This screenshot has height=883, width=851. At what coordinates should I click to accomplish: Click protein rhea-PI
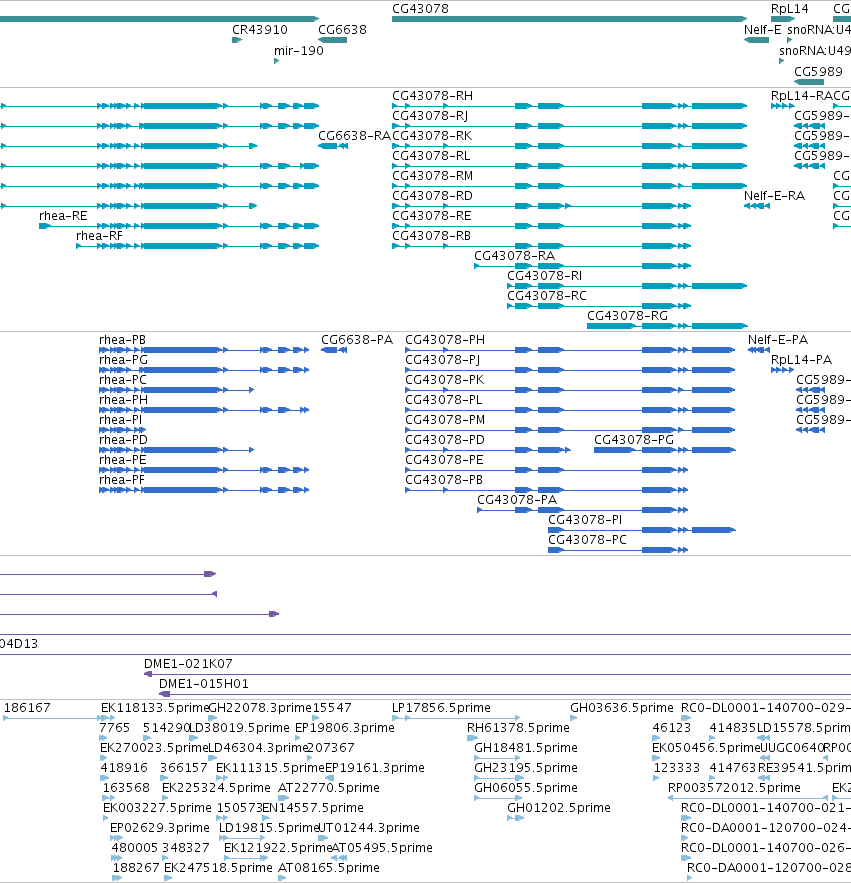pyautogui.click(x=123, y=430)
